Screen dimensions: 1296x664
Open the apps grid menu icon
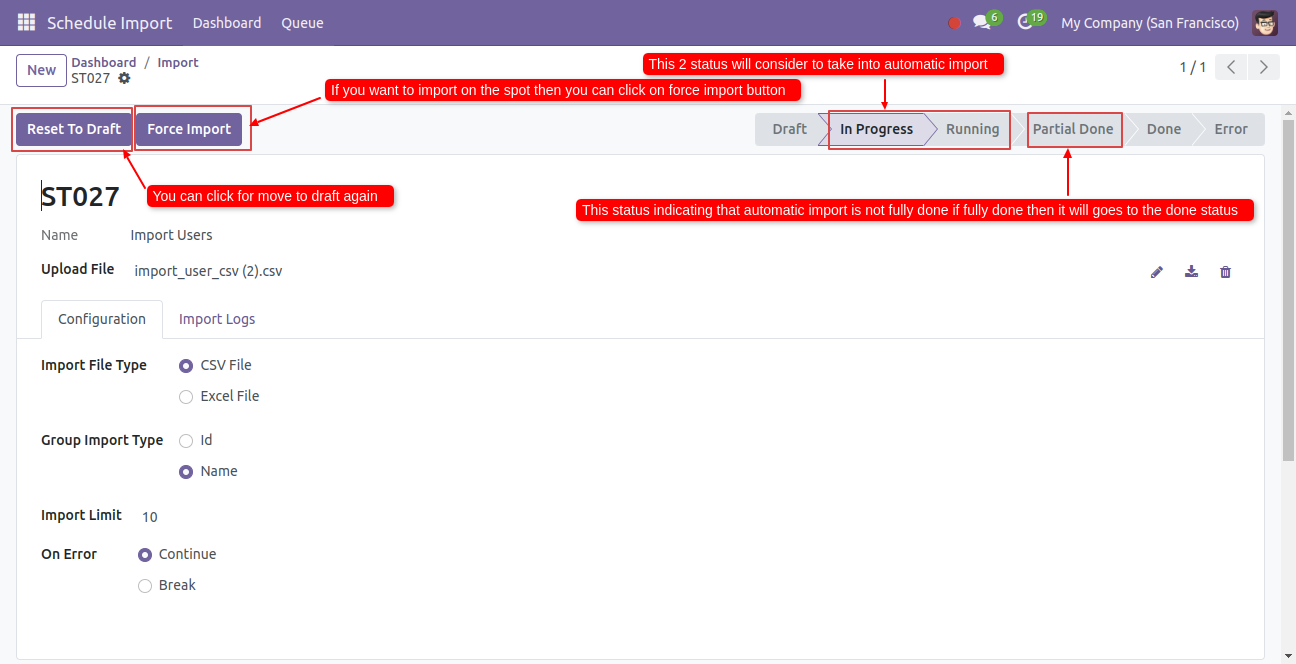26,22
